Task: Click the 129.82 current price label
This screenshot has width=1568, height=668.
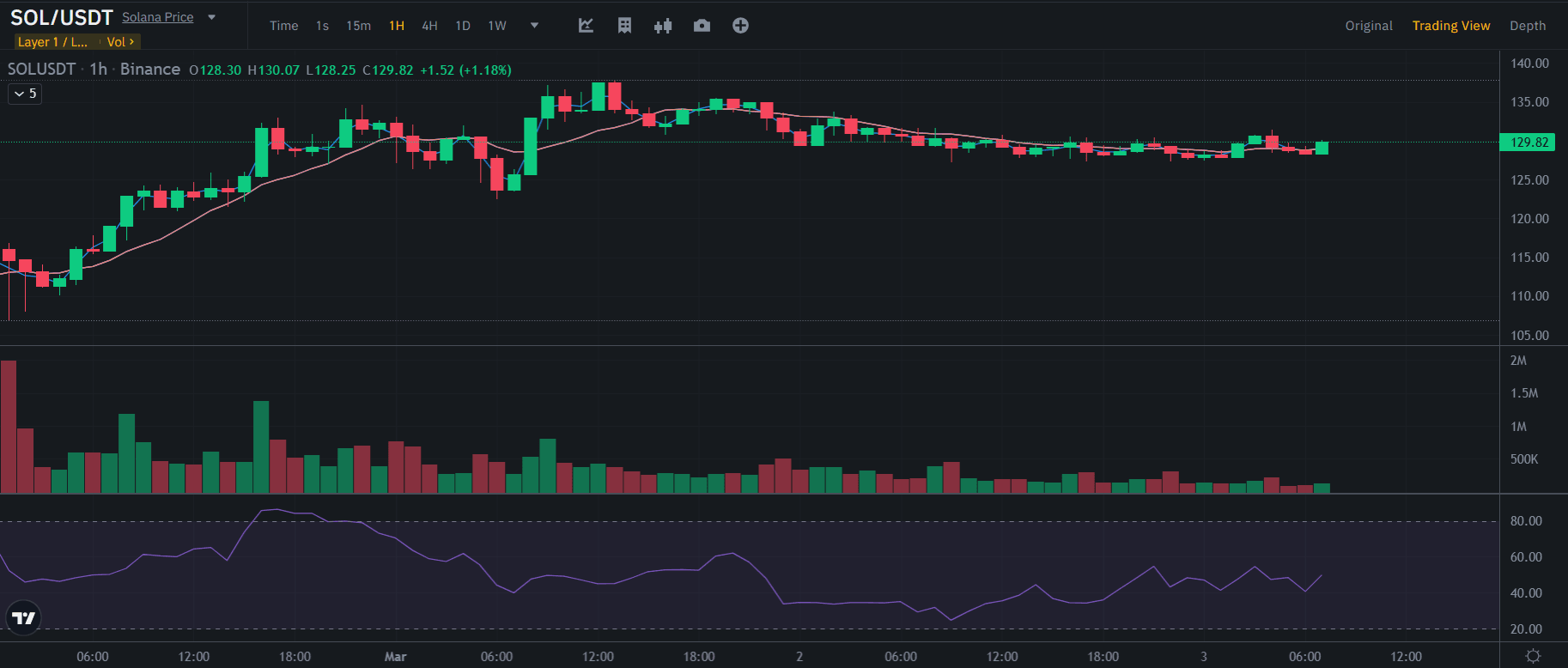Action: coord(1528,143)
